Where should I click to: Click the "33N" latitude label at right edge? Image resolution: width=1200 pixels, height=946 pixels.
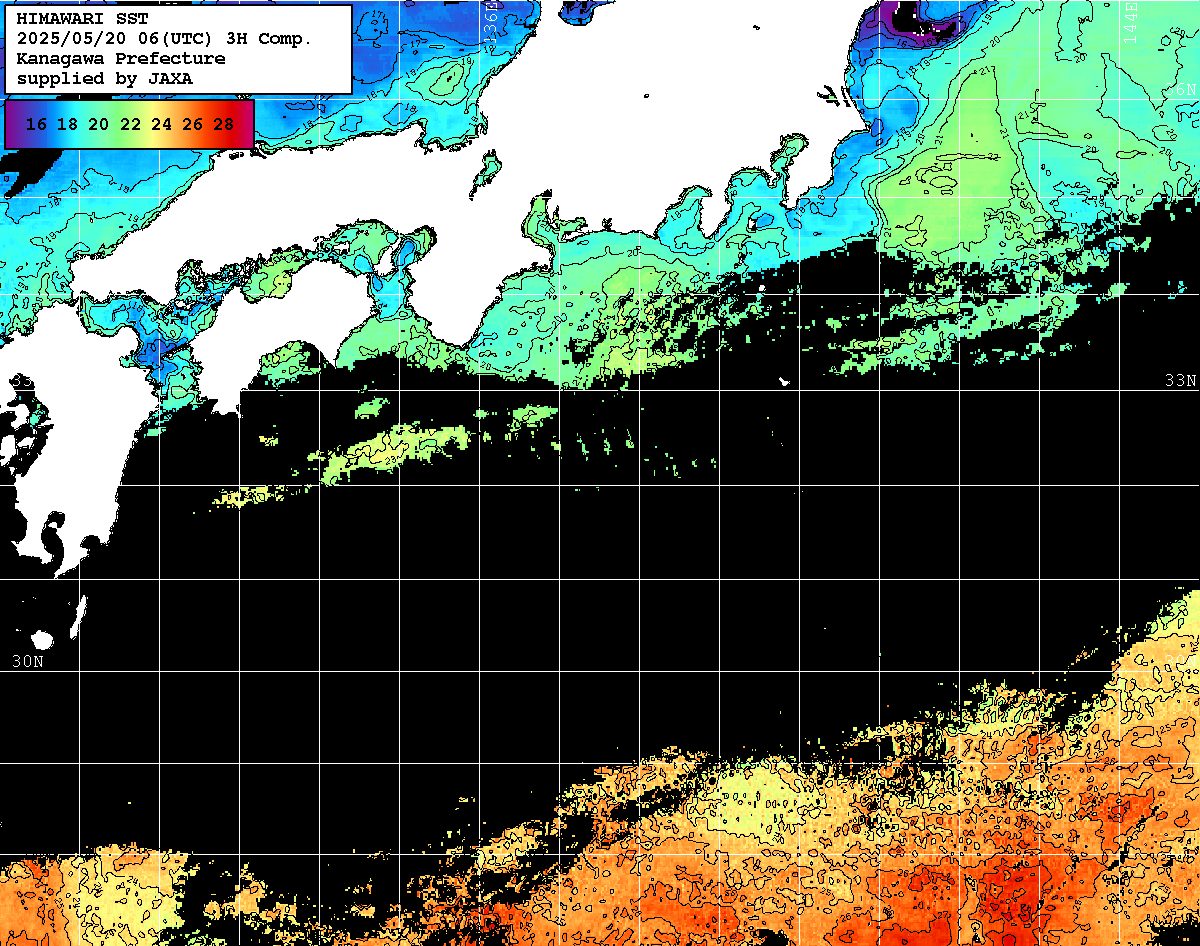[1180, 380]
